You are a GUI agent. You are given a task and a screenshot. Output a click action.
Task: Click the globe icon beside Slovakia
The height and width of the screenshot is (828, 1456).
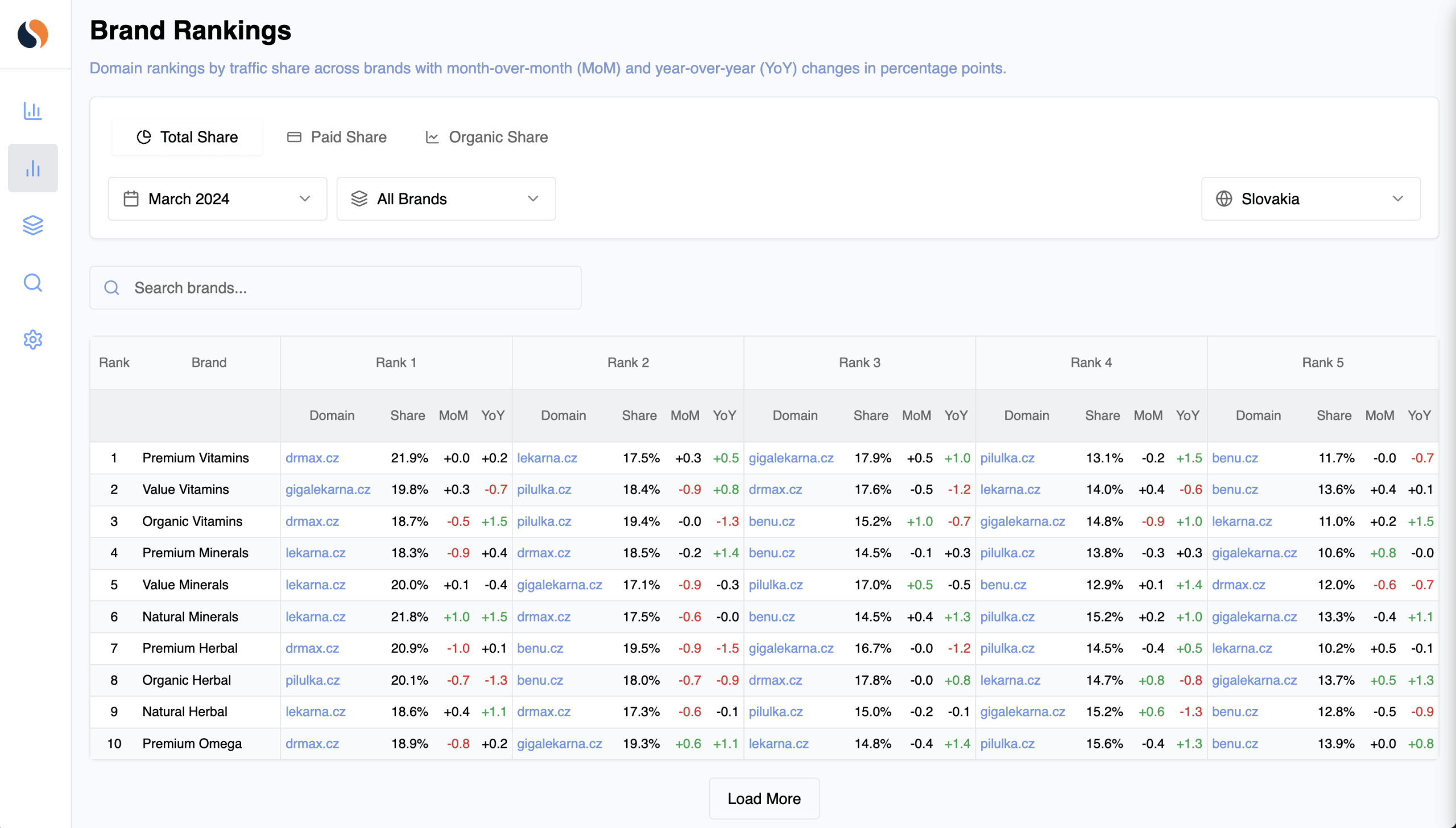coord(1224,199)
